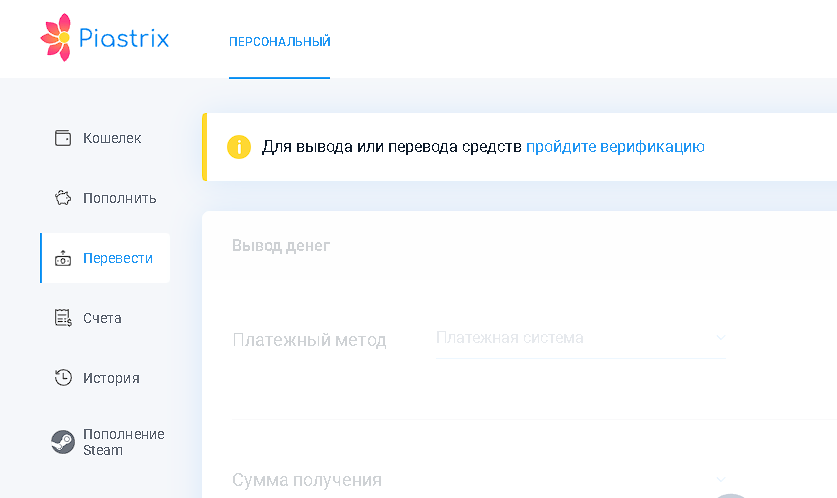Click the clock icon for История
Screen dimensions: 837x498
(x=63, y=378)
